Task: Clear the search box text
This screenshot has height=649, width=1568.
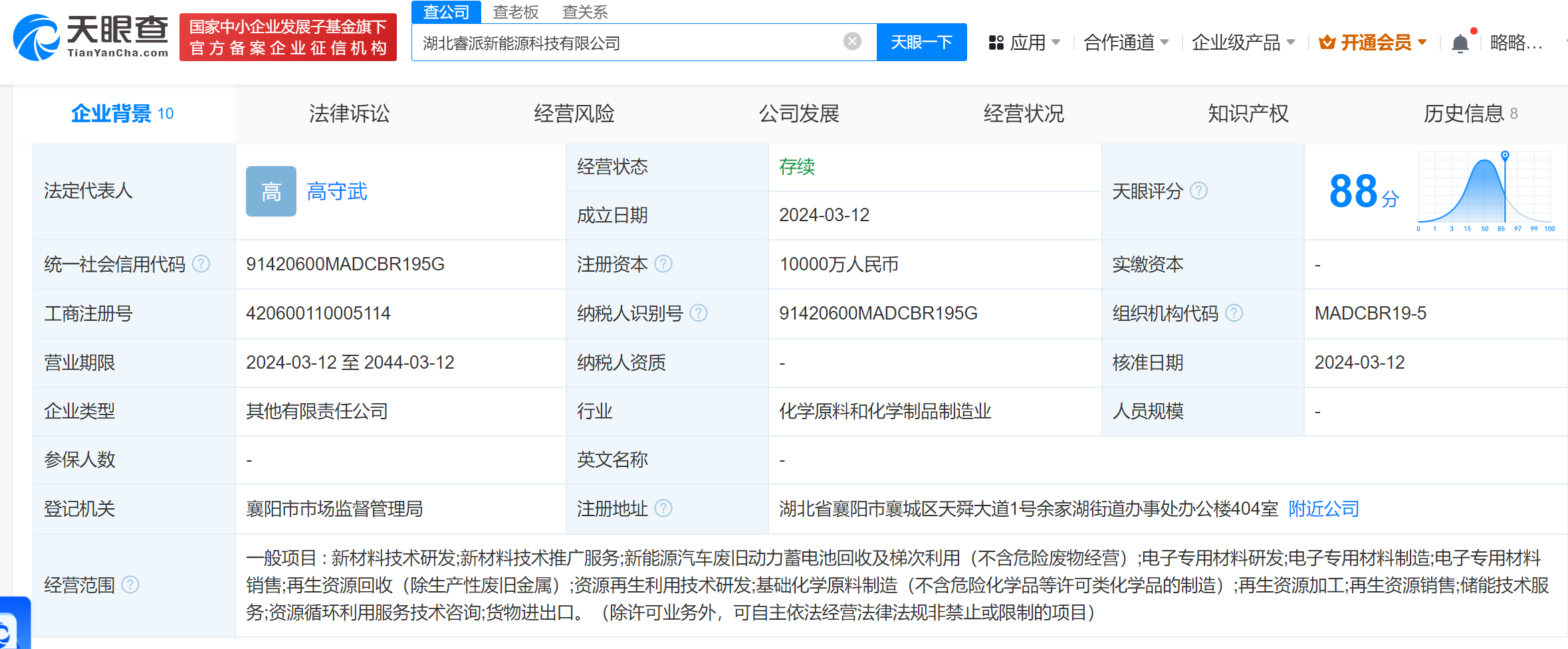Action: pos(851,42)
